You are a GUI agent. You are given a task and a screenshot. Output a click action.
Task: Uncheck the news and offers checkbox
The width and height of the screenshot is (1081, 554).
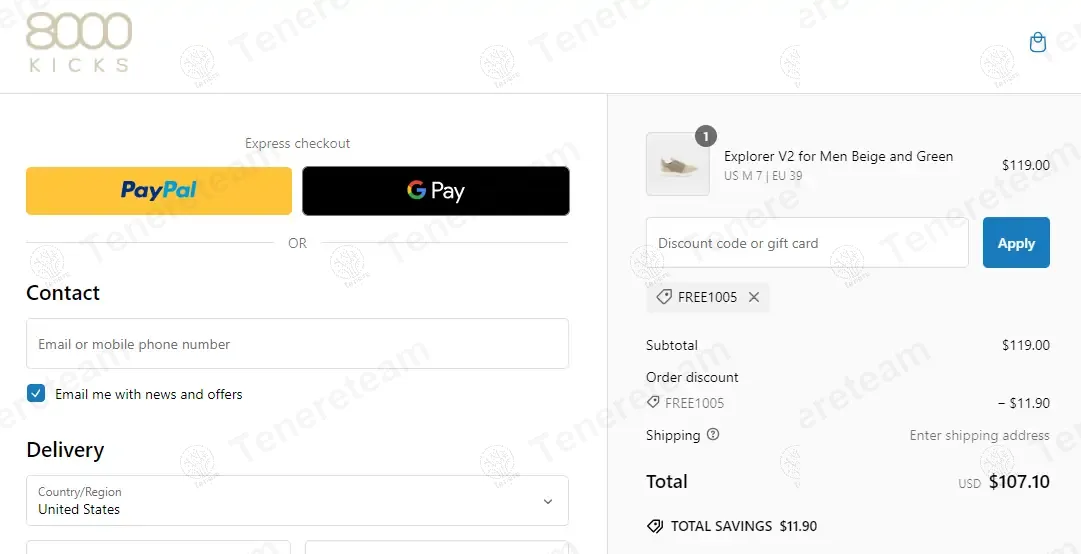pos(36,394)
